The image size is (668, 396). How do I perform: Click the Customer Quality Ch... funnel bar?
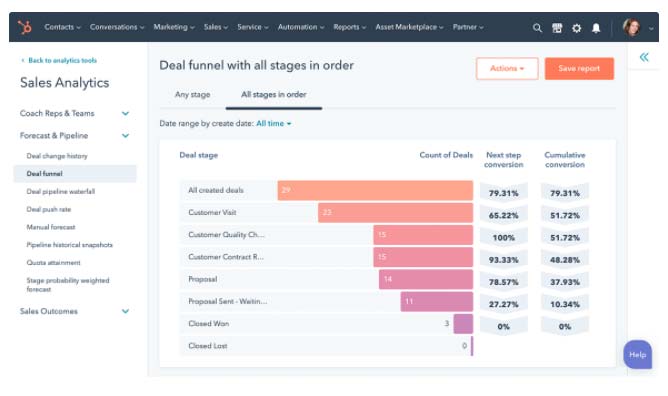(x=423, y=235)
